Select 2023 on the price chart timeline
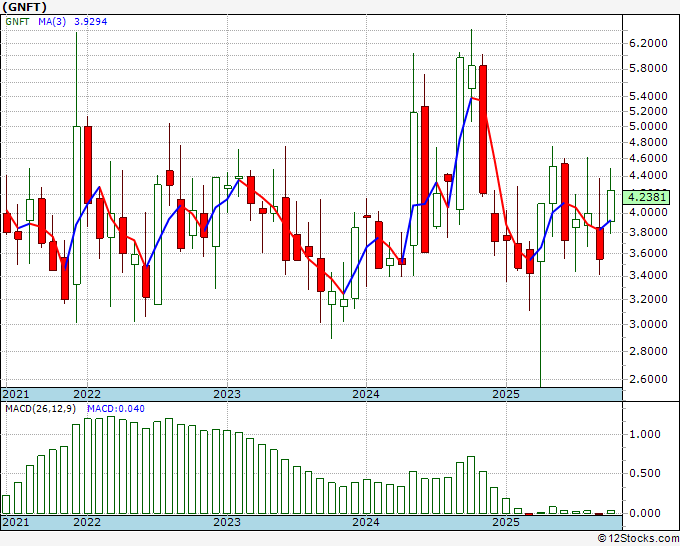Screen dimensions: 680x546 227,394
